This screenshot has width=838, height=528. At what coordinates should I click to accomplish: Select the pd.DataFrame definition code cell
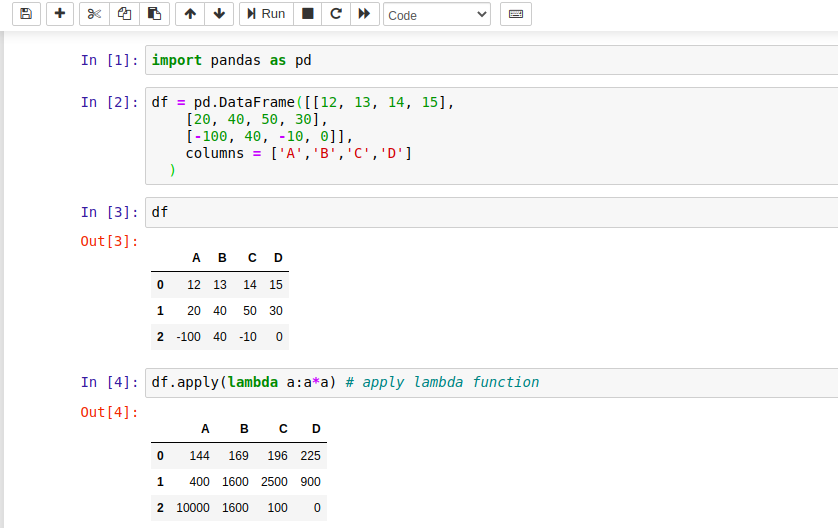pos(492,136)
